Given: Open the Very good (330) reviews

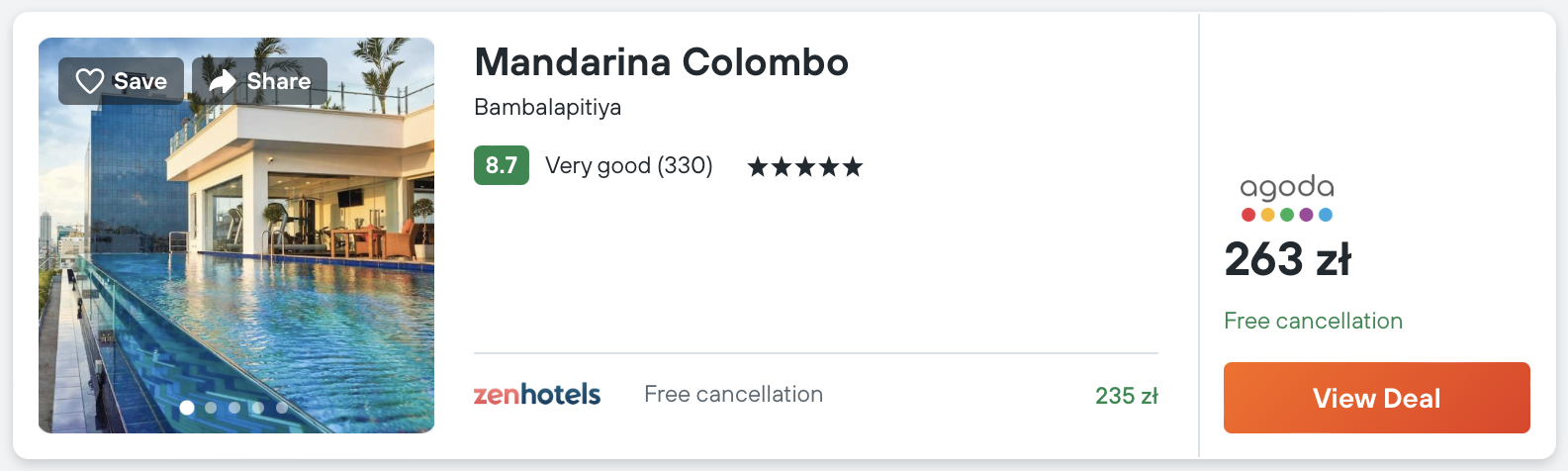Looking at the screenshot, I should 628,165.
